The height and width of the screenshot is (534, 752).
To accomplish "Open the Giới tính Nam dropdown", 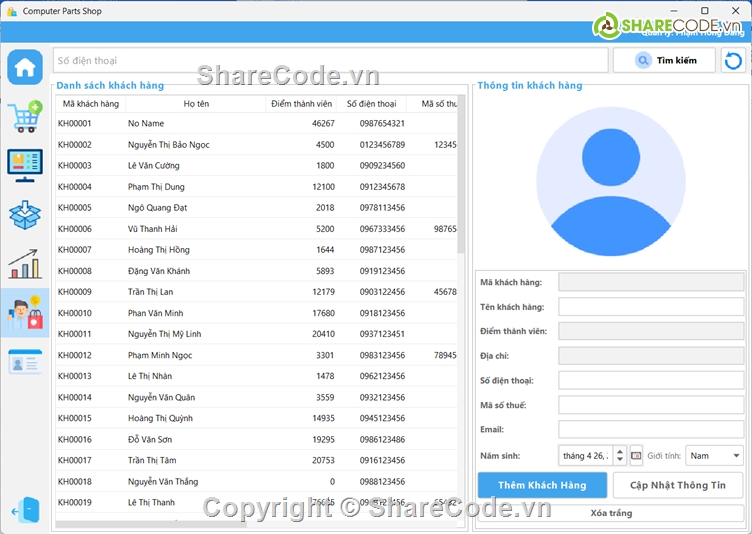I will 715,456.
